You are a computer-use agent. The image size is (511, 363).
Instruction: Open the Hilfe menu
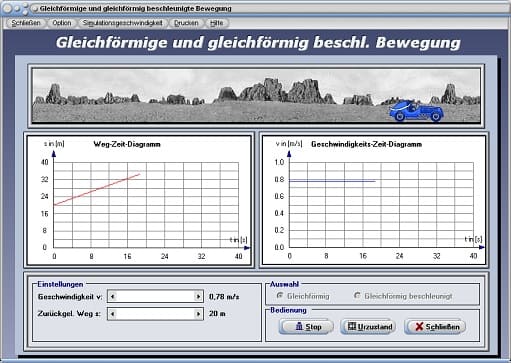tap(217, 23)
